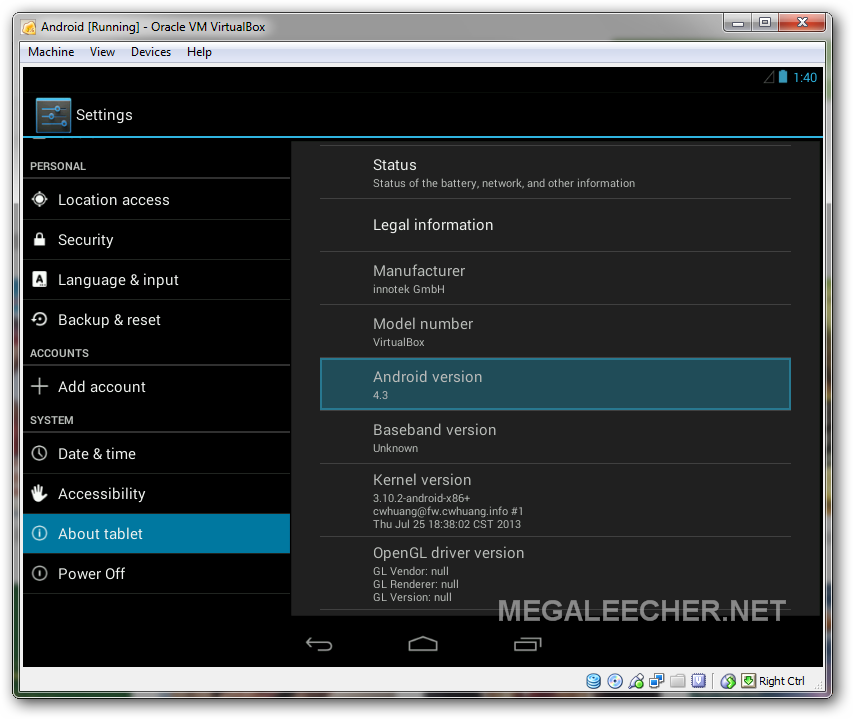
Task: Open Language & input settings
Action: (157, 280)
